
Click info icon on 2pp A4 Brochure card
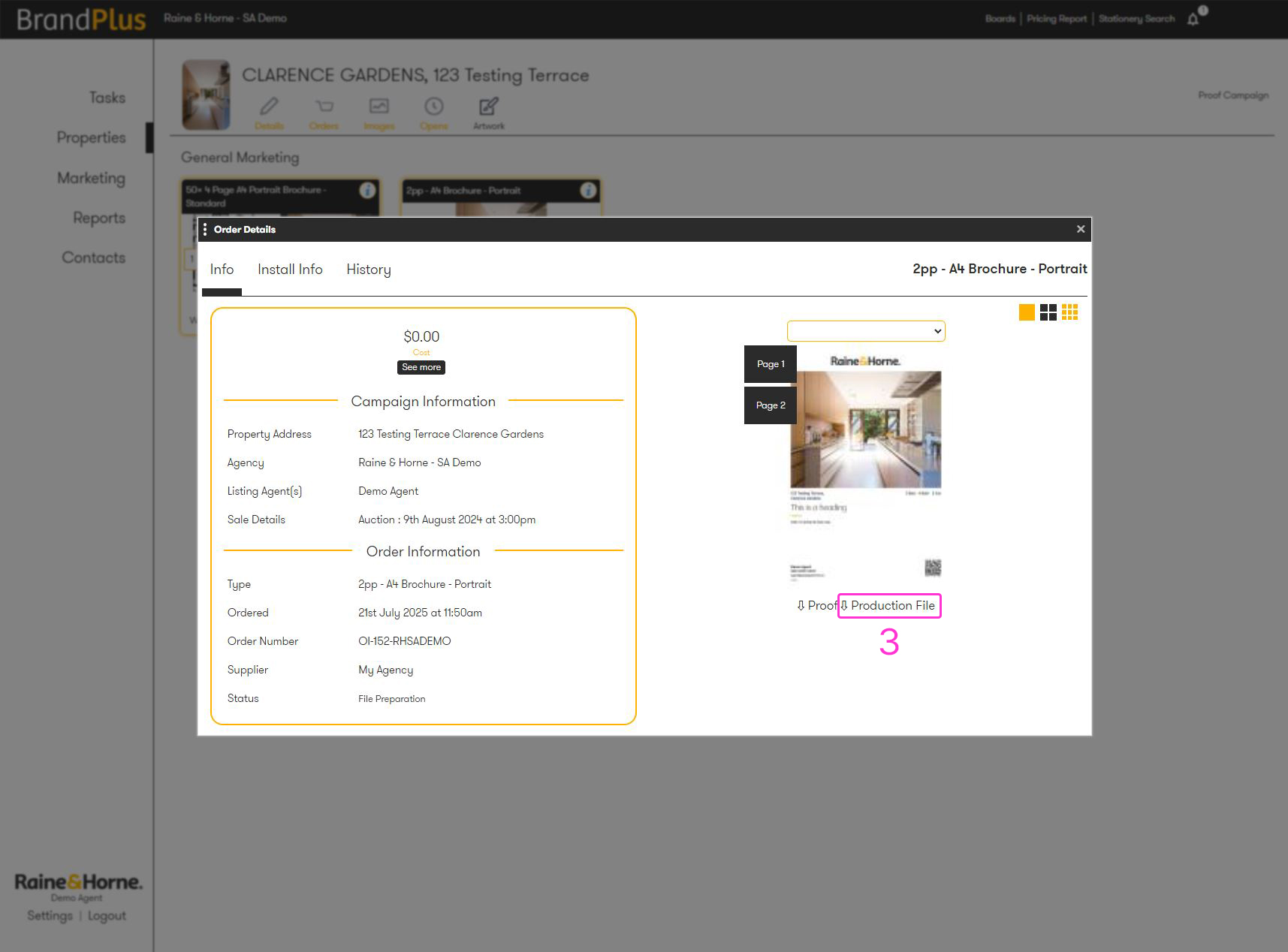tap(588, 190)
